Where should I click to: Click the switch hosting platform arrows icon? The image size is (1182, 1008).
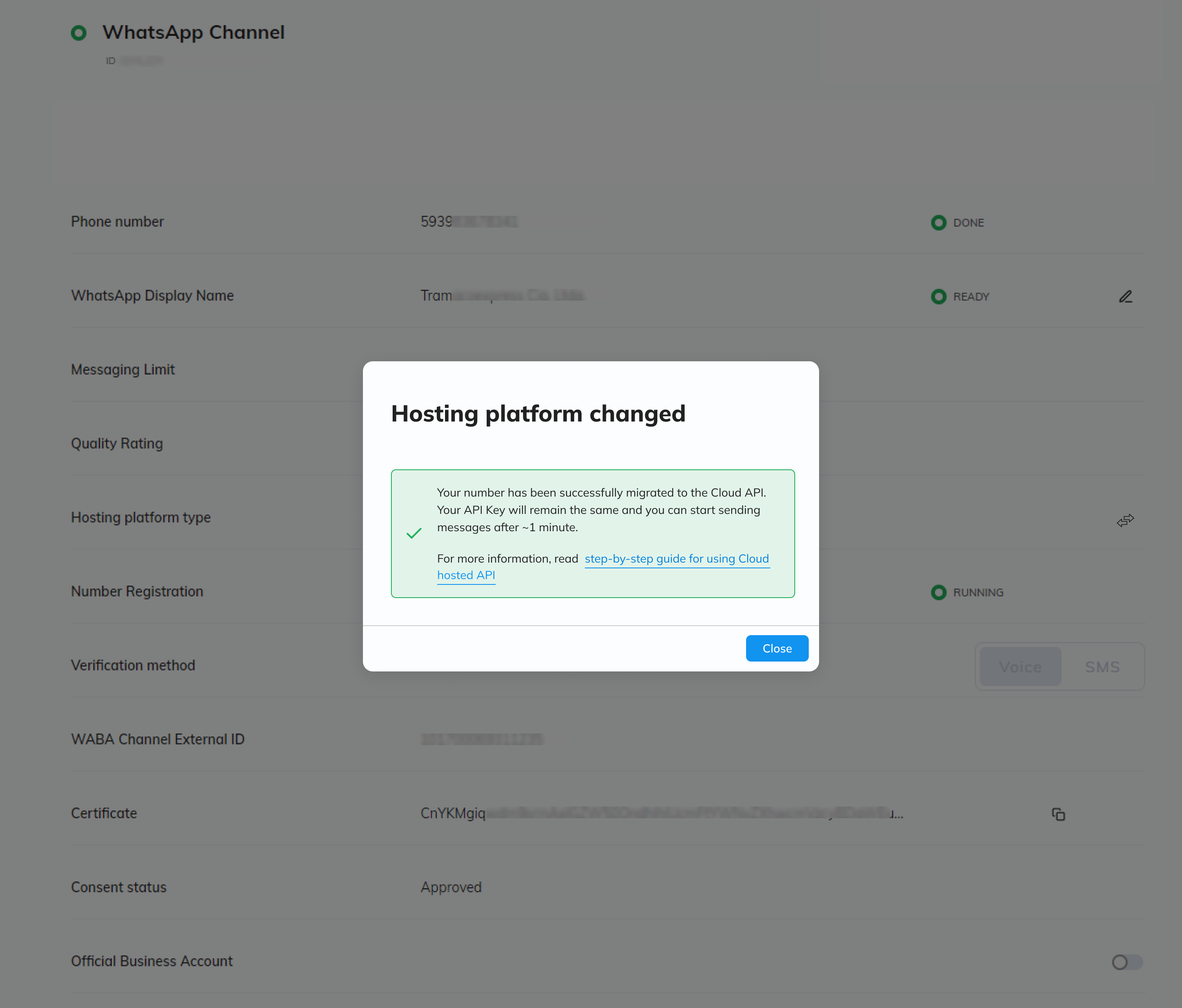coord(1125,520)
